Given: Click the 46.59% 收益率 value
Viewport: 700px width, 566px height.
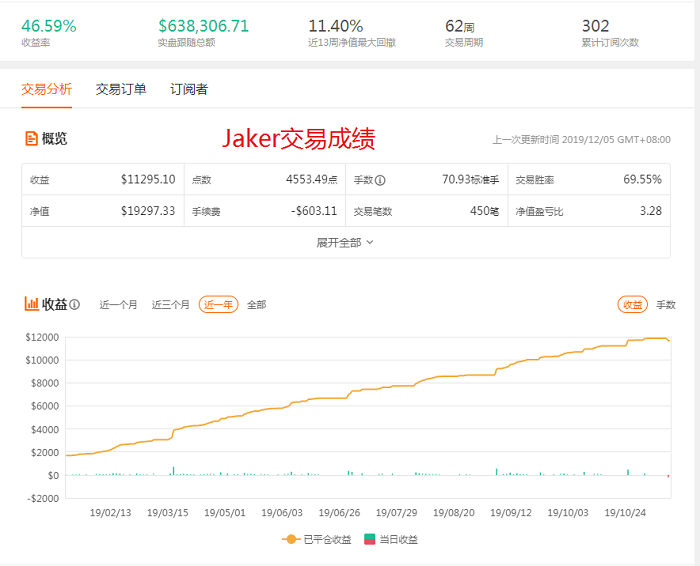Looking at the screenshot, I should coord(49,26).
